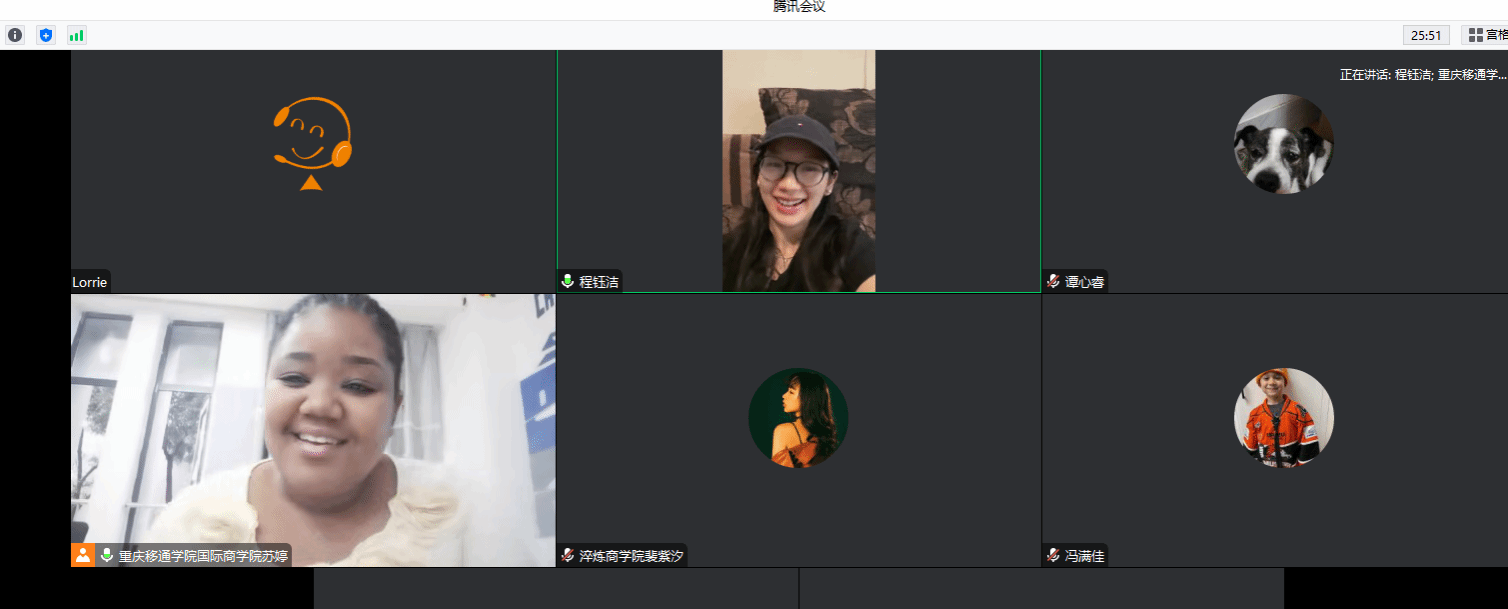Click the green mic icon beside 重庆移通学院国际商学院苏婷
Screen dimensions: 1508x609
tap(107, 555)
